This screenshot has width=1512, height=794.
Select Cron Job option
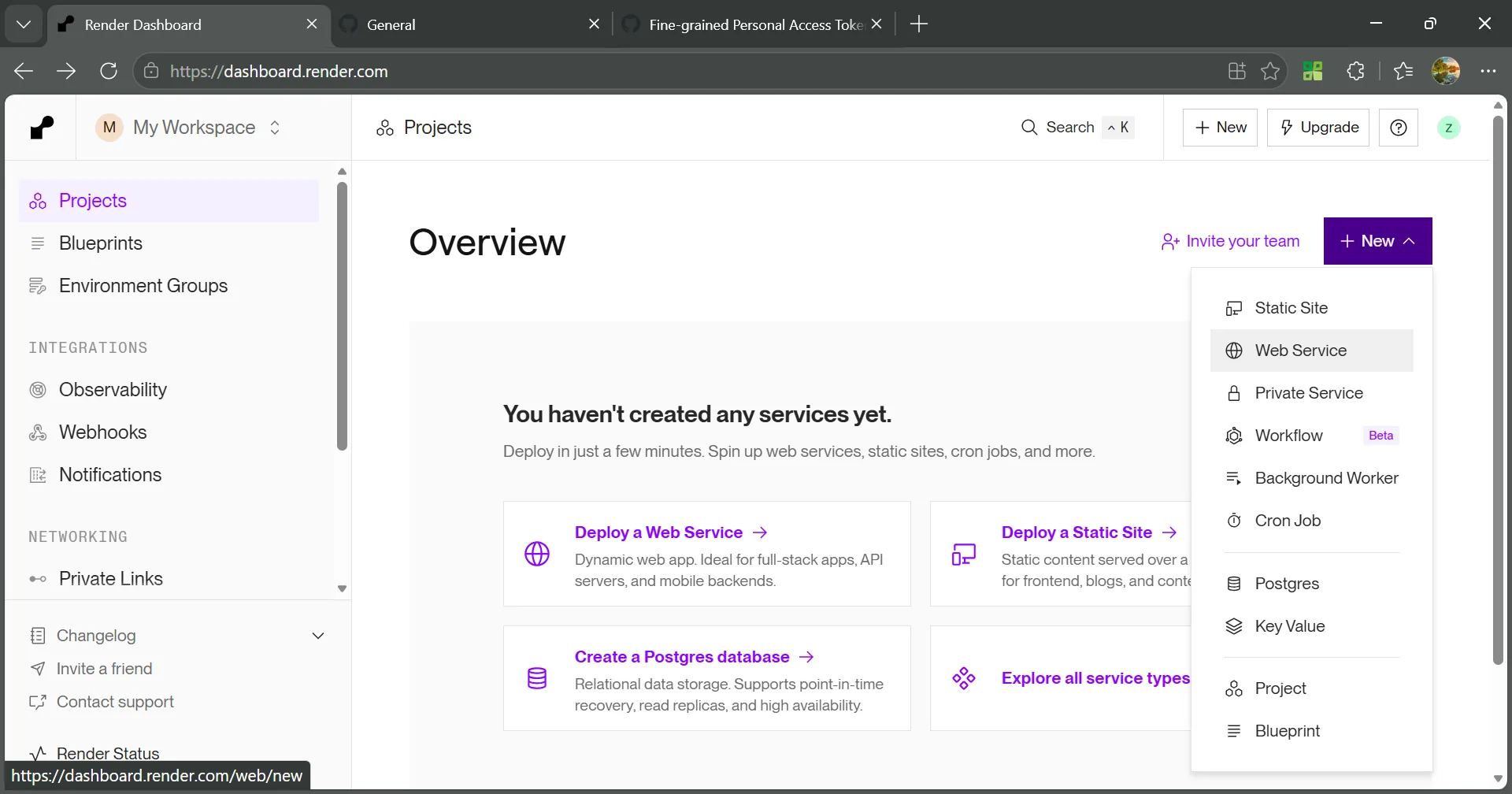tap(1312, 521)
